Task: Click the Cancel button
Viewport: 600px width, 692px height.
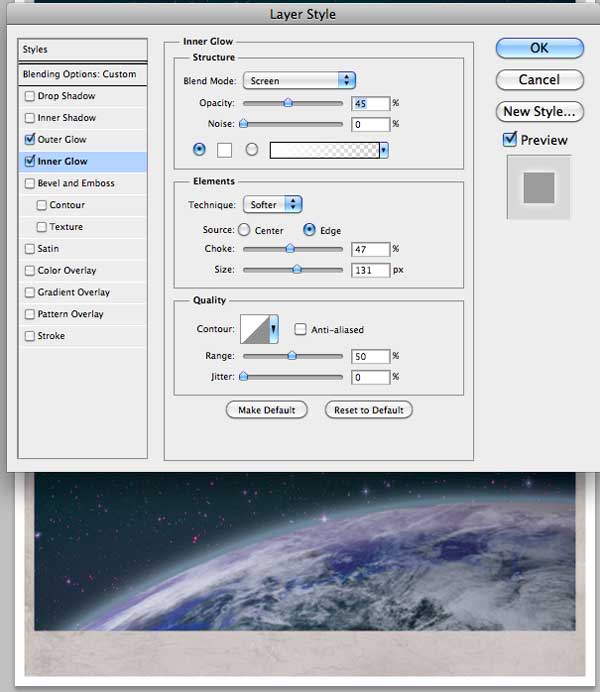Action: point(540,80)
